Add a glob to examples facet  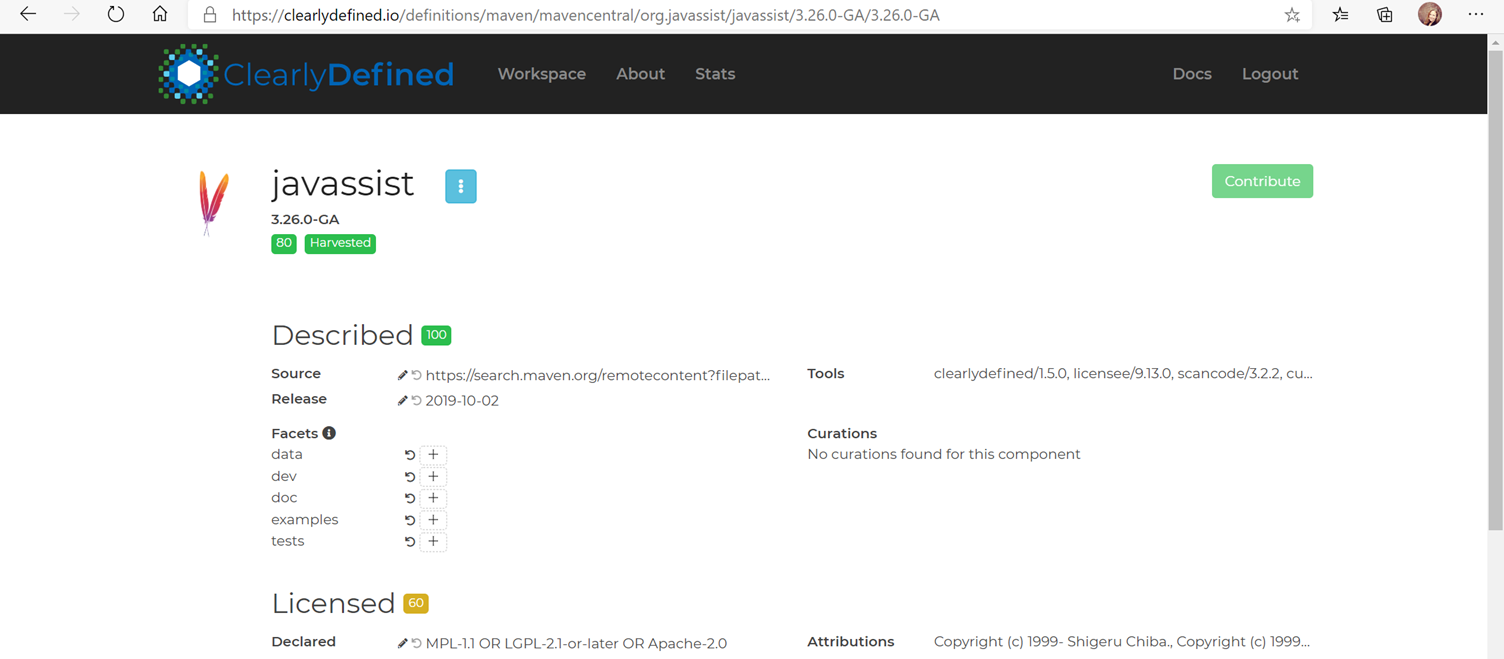[x=433, y=520]
